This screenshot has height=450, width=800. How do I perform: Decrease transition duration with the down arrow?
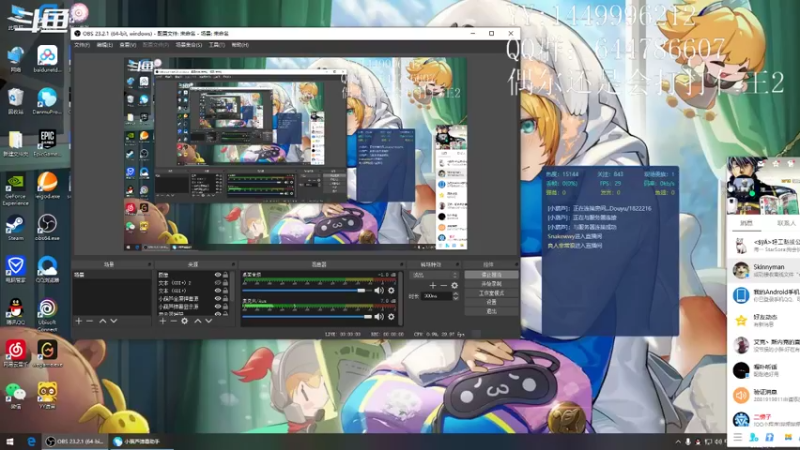456,298
